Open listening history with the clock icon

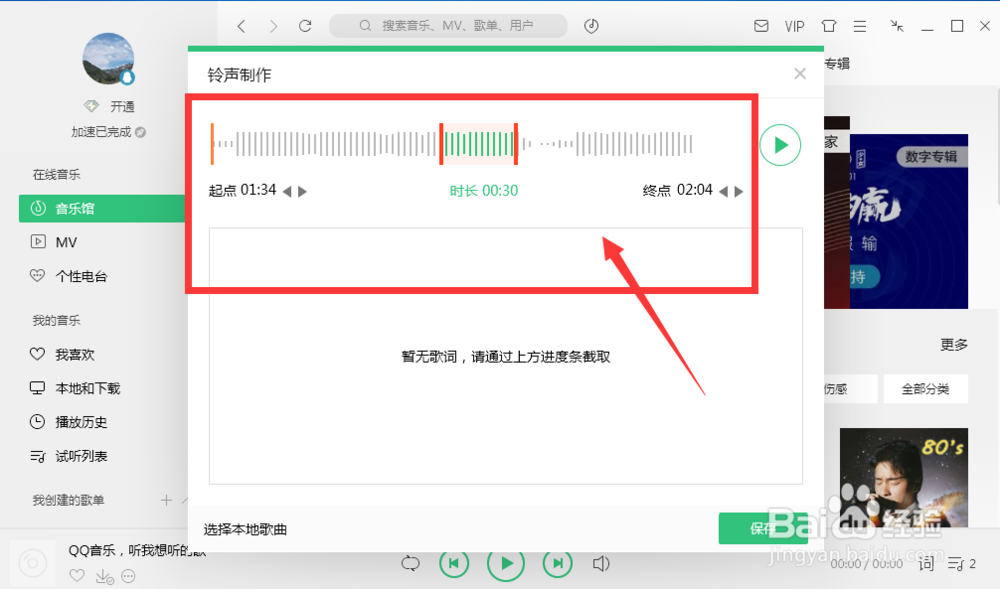(x=590, y=26)
